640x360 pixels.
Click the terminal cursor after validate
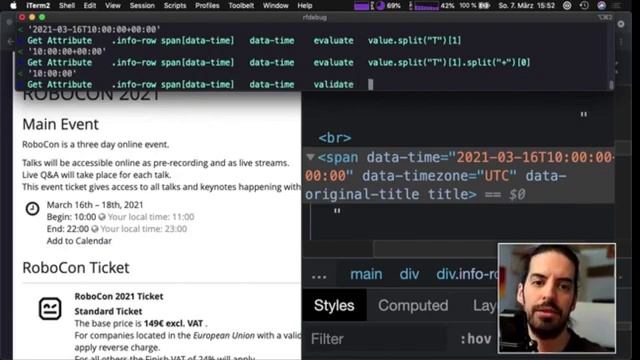[371, 84]
